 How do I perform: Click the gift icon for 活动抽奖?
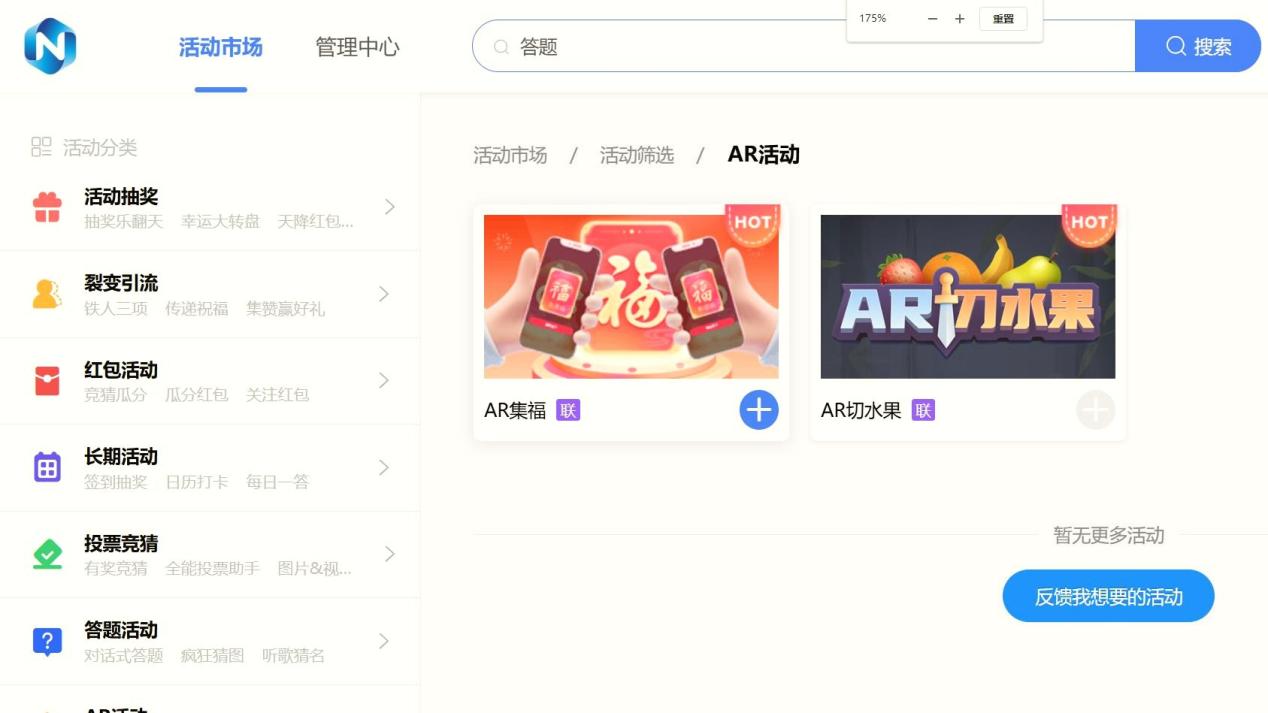click(x=47, y=207)
